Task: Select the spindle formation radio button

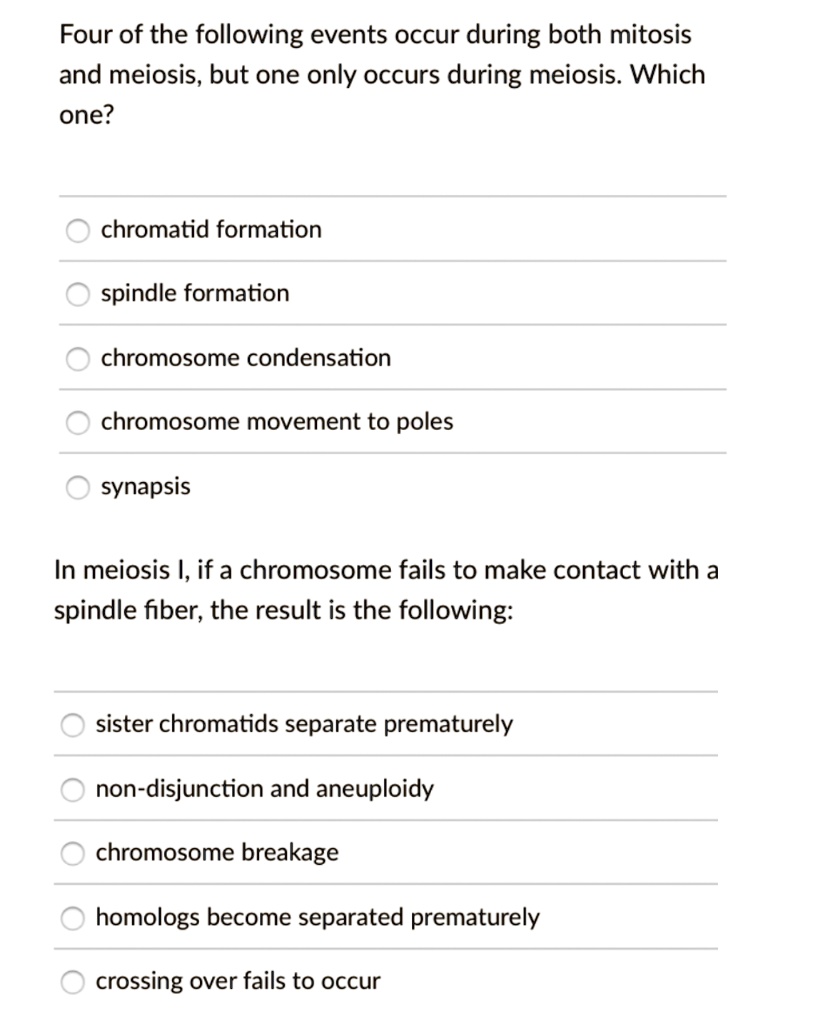Action: (x=77, y=294)
